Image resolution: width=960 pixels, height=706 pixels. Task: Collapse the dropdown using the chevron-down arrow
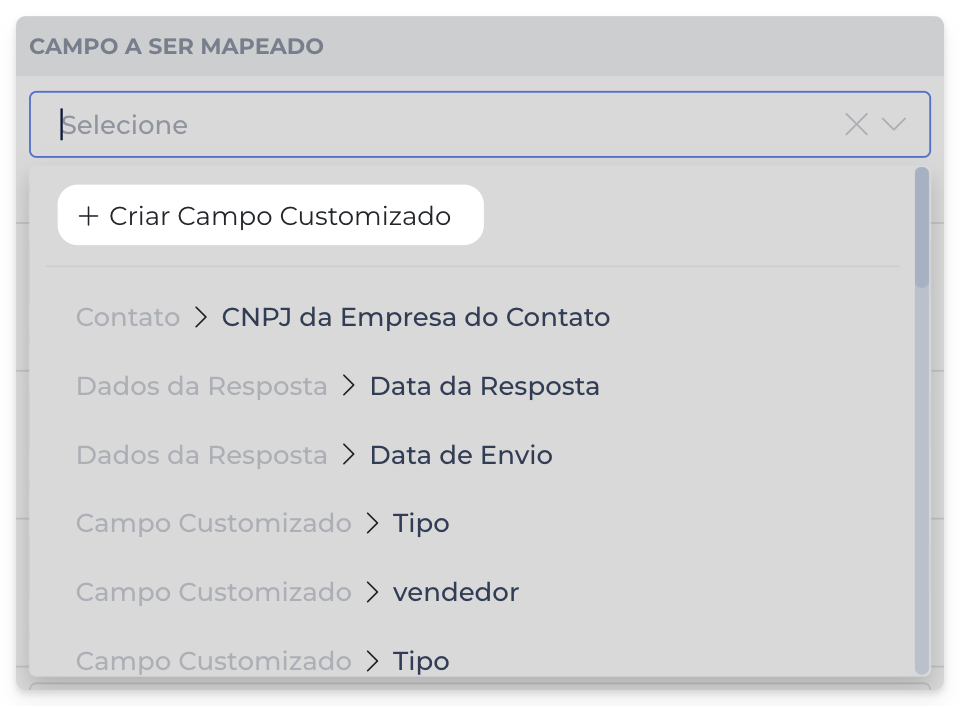click(893, 124)
